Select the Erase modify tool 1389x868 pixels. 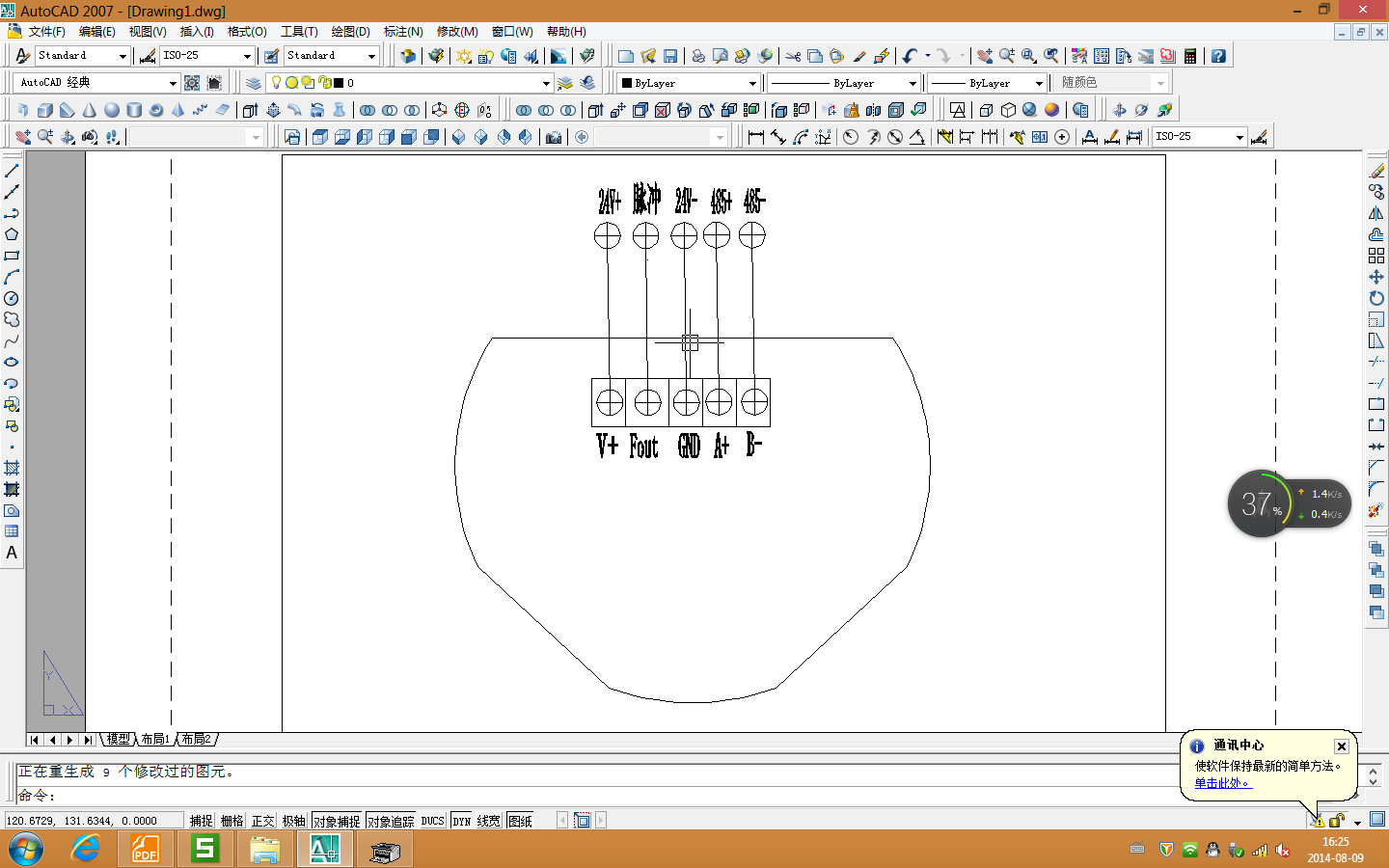tap(1376, 171)
